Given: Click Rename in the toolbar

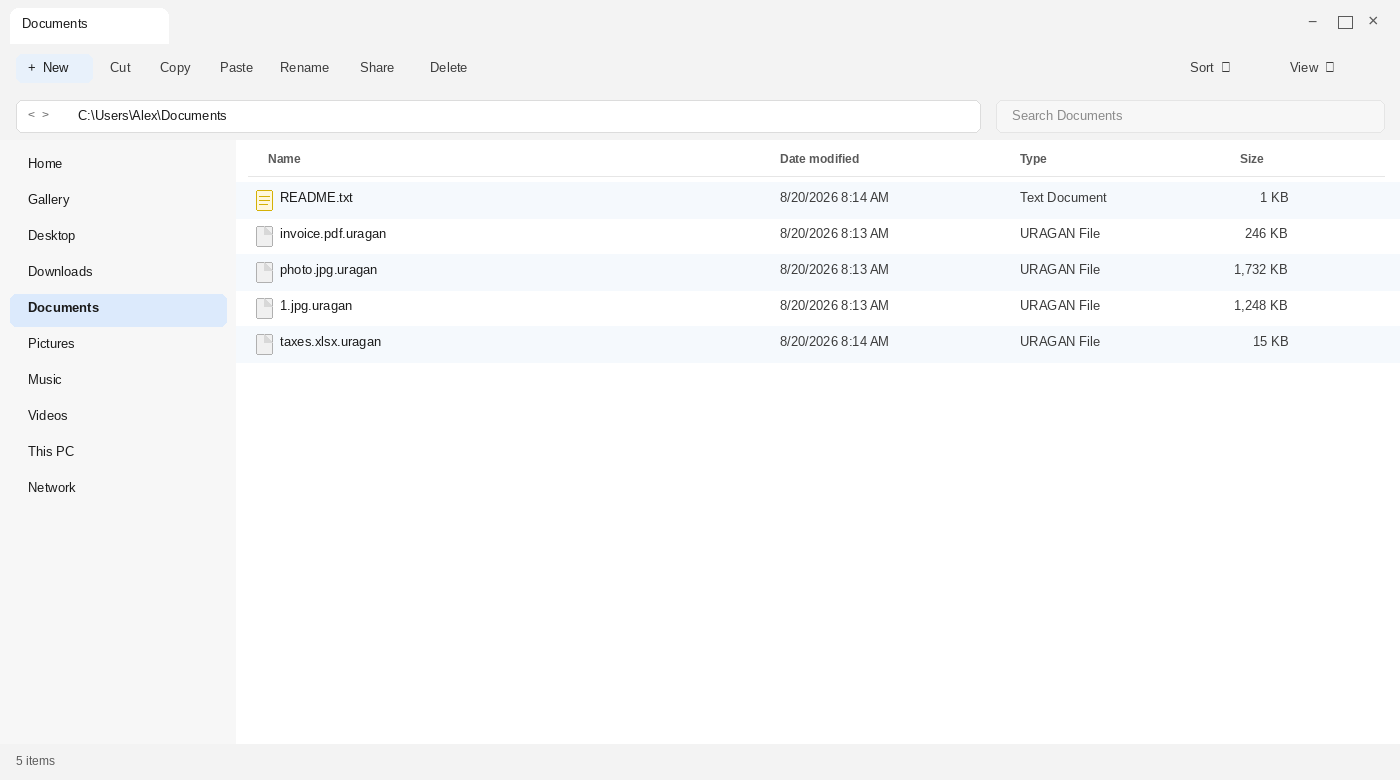Looking at the screenshot, I should [304, 68].
